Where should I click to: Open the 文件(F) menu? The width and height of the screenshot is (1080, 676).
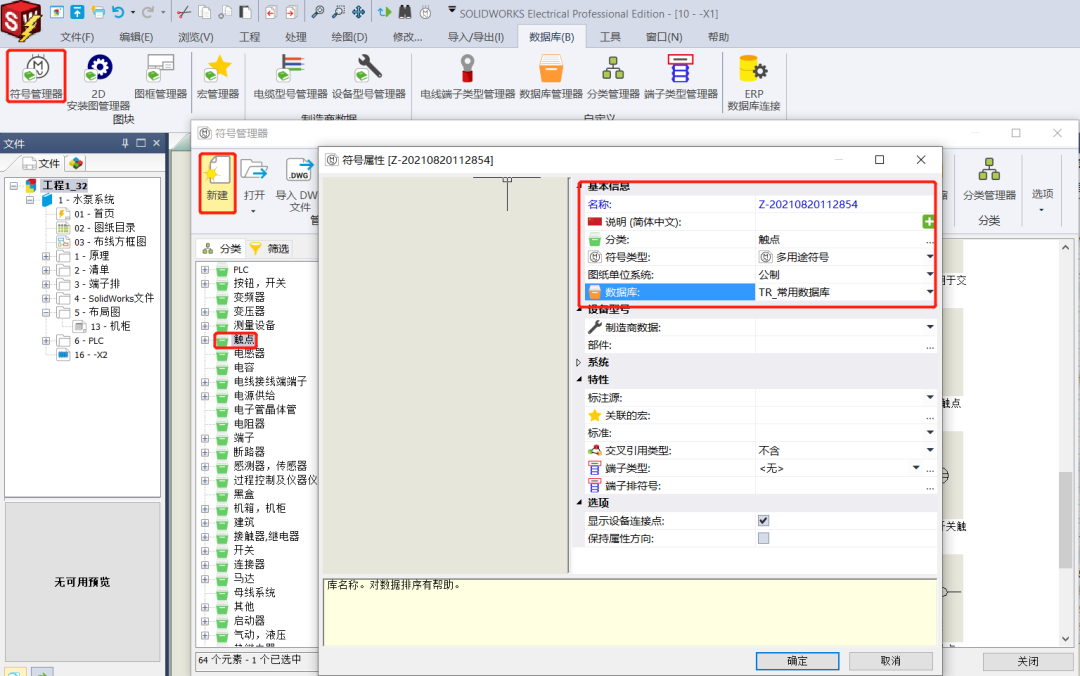tap(77, 37)
